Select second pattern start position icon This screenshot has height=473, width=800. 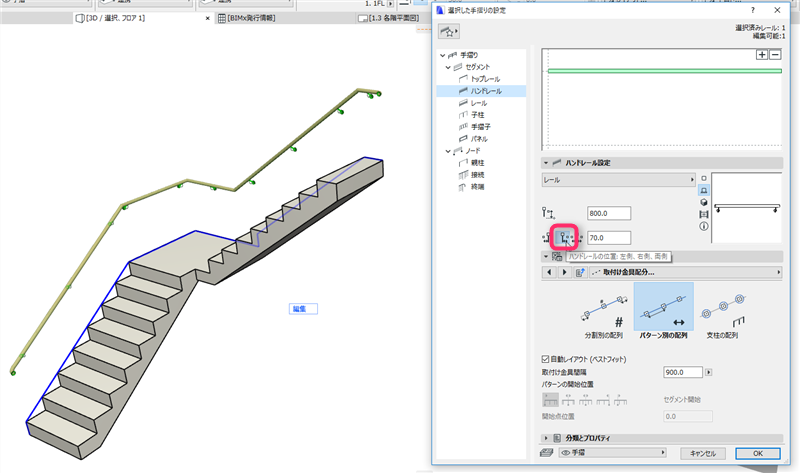point(568,400)
